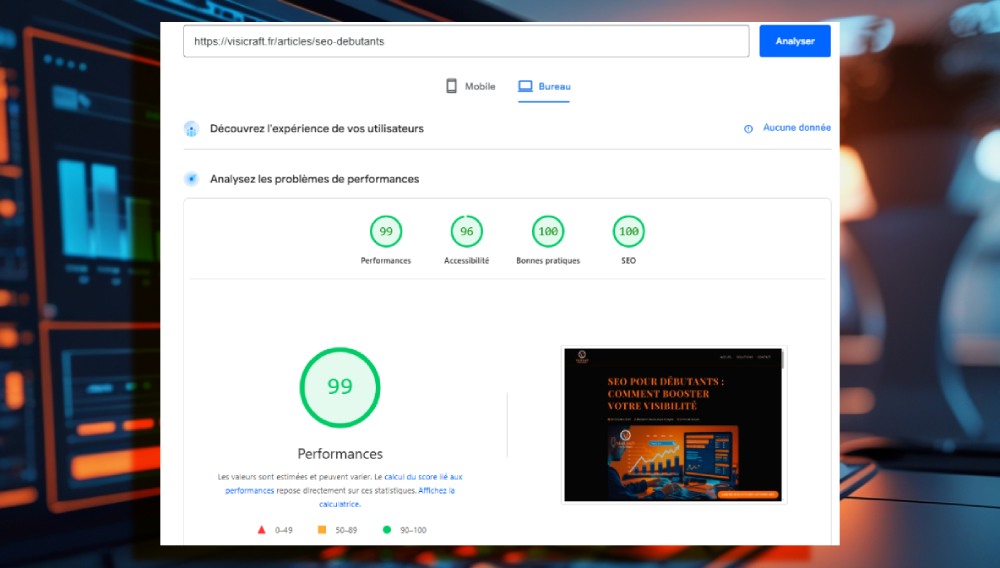
Task: Click the heading Découvrez l'expérience de vos utilisateurs
Action: pyautogui.click(x=317, y=129)
